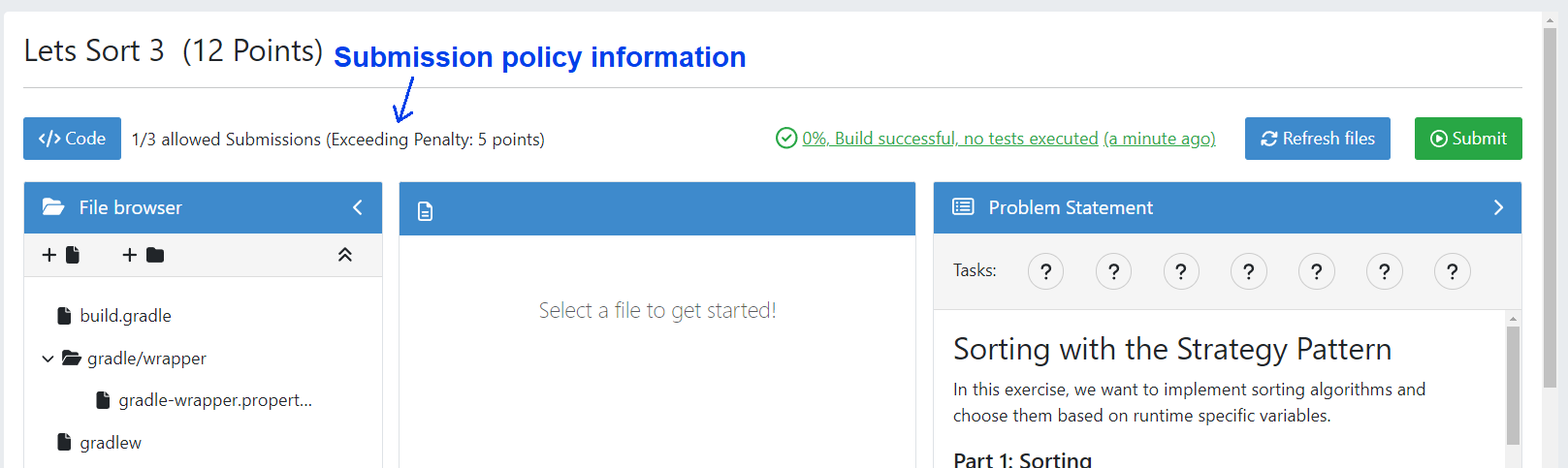Collapse the Problem Statement panel
The image size is (1568, 468).
tap(1498, 207)
